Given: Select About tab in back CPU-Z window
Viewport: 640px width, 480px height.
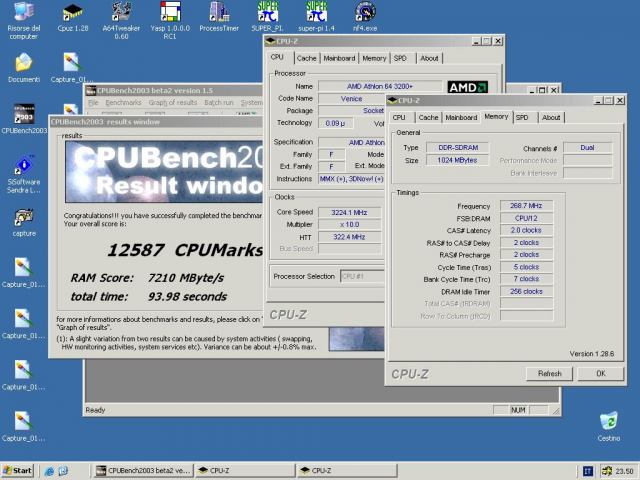Looking at the screenshot, I should coord(429,58).
